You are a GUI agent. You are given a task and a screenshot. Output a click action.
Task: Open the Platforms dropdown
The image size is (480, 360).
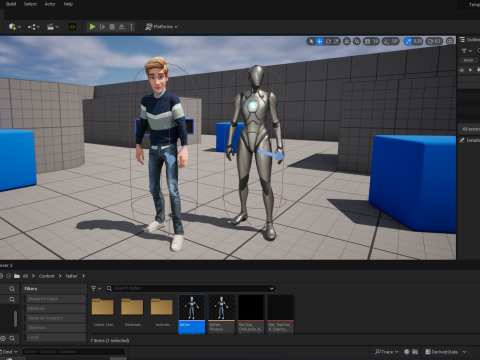click(161, 27)
